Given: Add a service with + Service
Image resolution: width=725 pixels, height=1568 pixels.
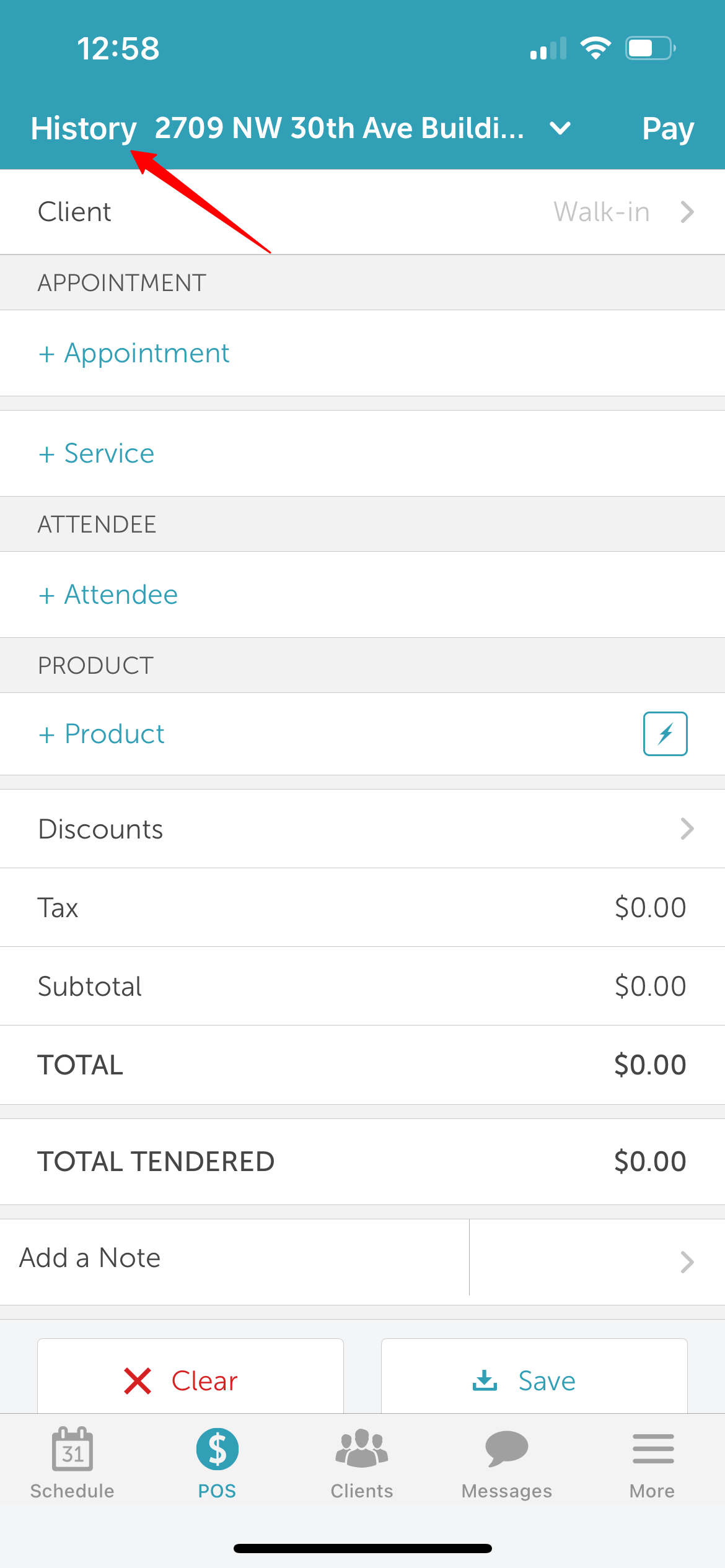Looking at the screenshot, I should coord(96,453).
